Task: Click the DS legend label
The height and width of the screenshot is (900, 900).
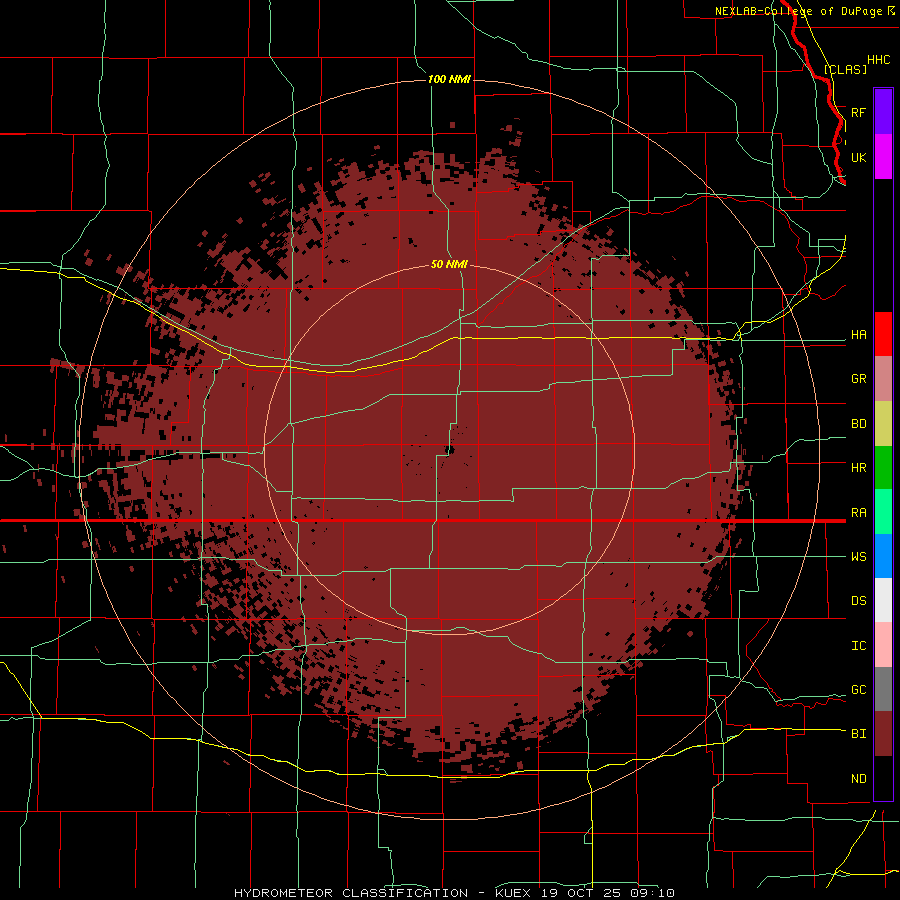Action: (858, 600)
